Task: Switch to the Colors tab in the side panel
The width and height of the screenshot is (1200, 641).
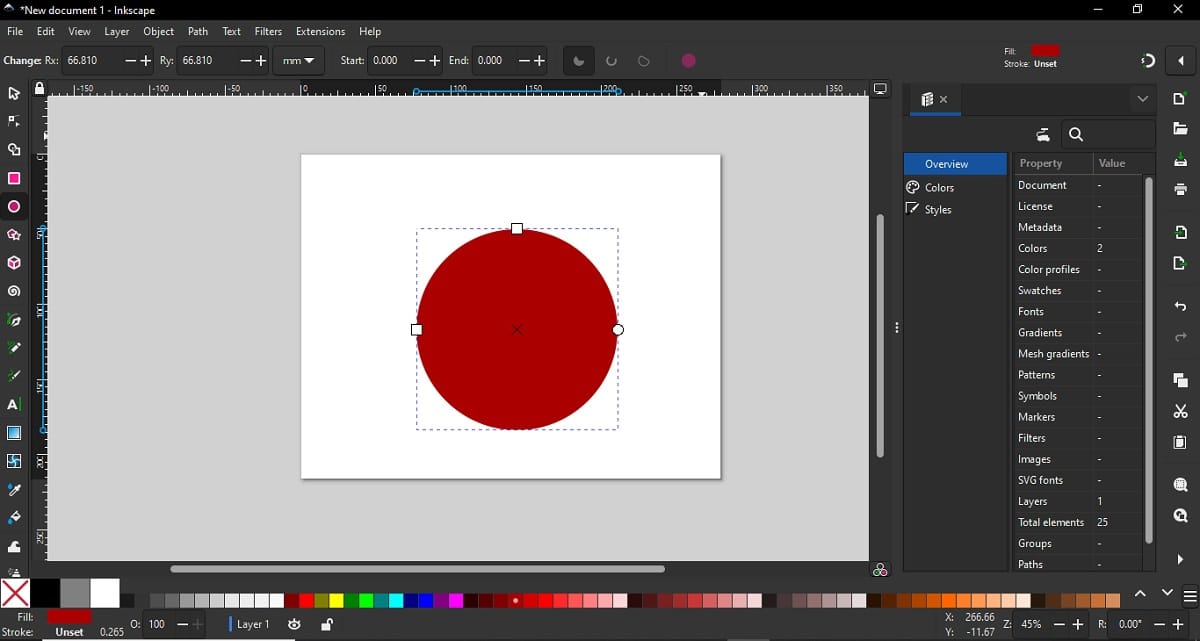Action: click(x=940, y=187)
